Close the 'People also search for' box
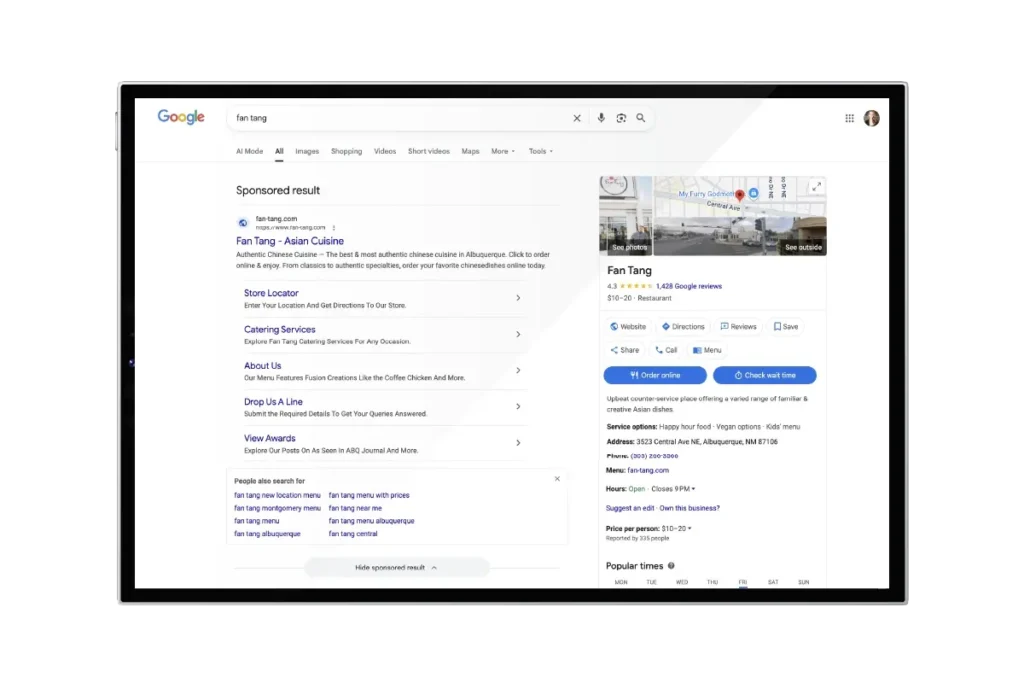Image resolution: width=1024 pixels, height=683 pixels. [x=557, y=479]
